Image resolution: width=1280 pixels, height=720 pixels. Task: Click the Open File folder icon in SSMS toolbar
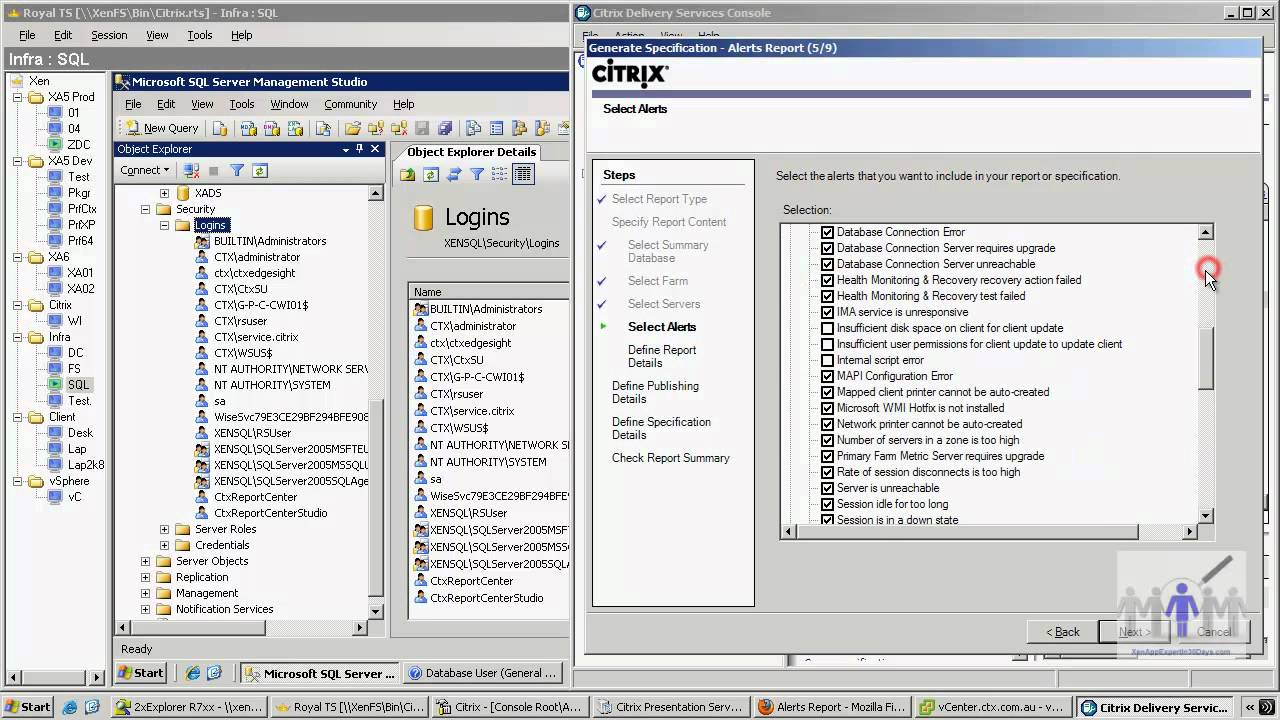click(x=352, y=128)
